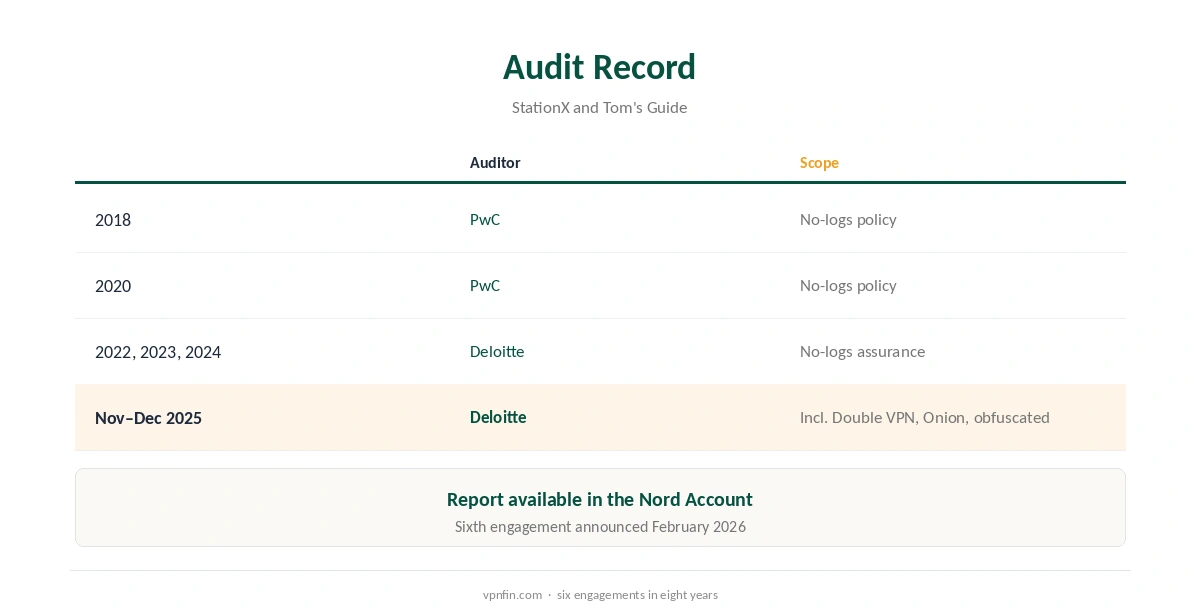The image size is (1200, 614).
Task: Click "No-logs policy" in the 2018 row
Action: click(848, 219)
